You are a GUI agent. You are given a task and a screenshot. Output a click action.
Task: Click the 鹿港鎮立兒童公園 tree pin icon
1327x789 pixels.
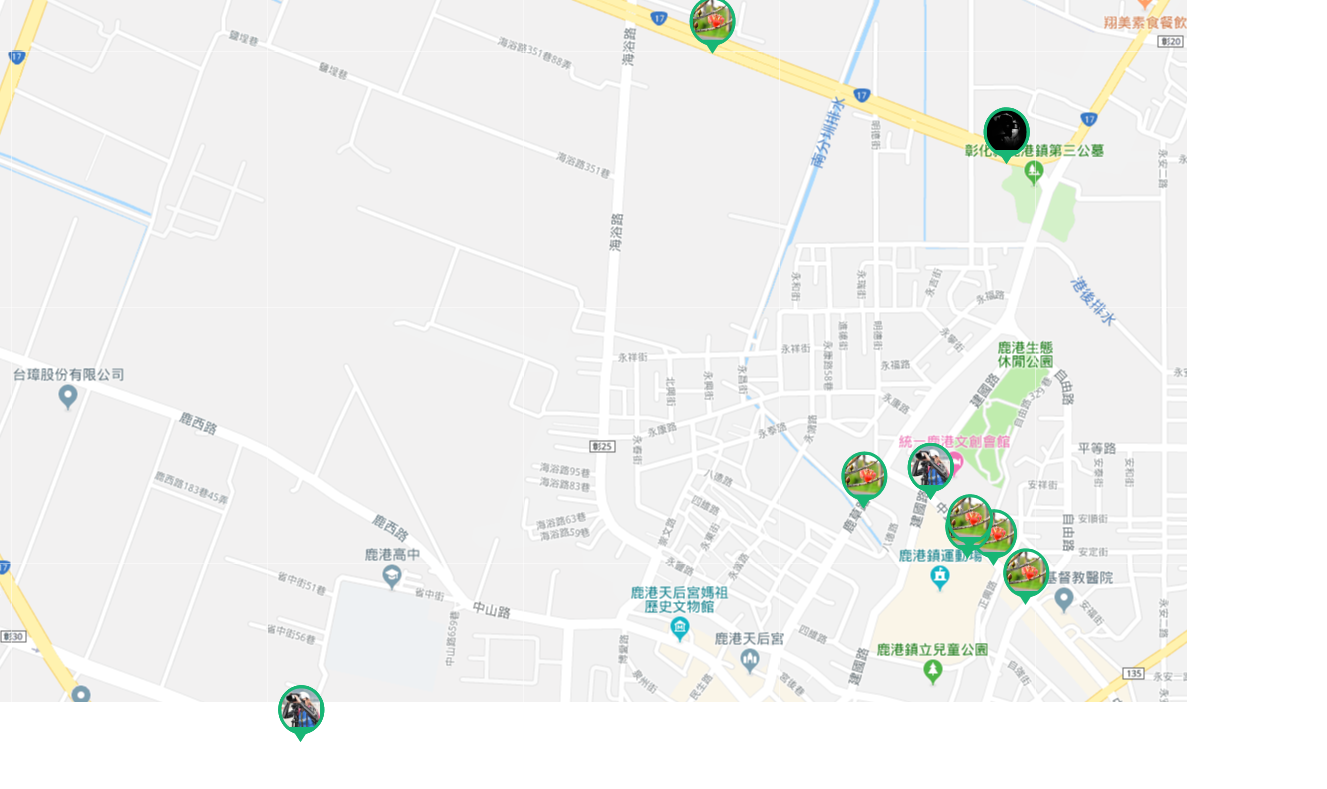tap(933, 671)
